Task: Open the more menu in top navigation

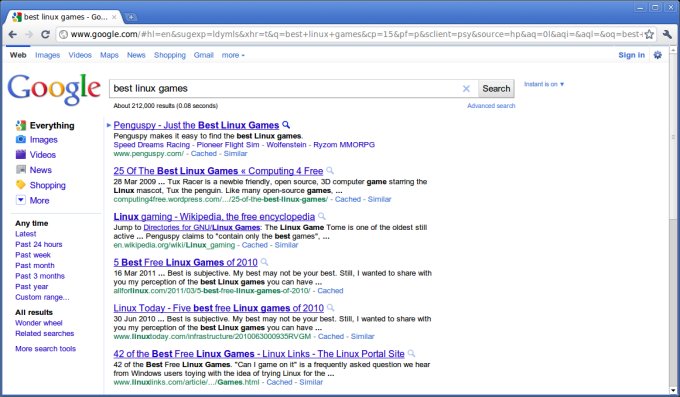Action: pos(233,55)
